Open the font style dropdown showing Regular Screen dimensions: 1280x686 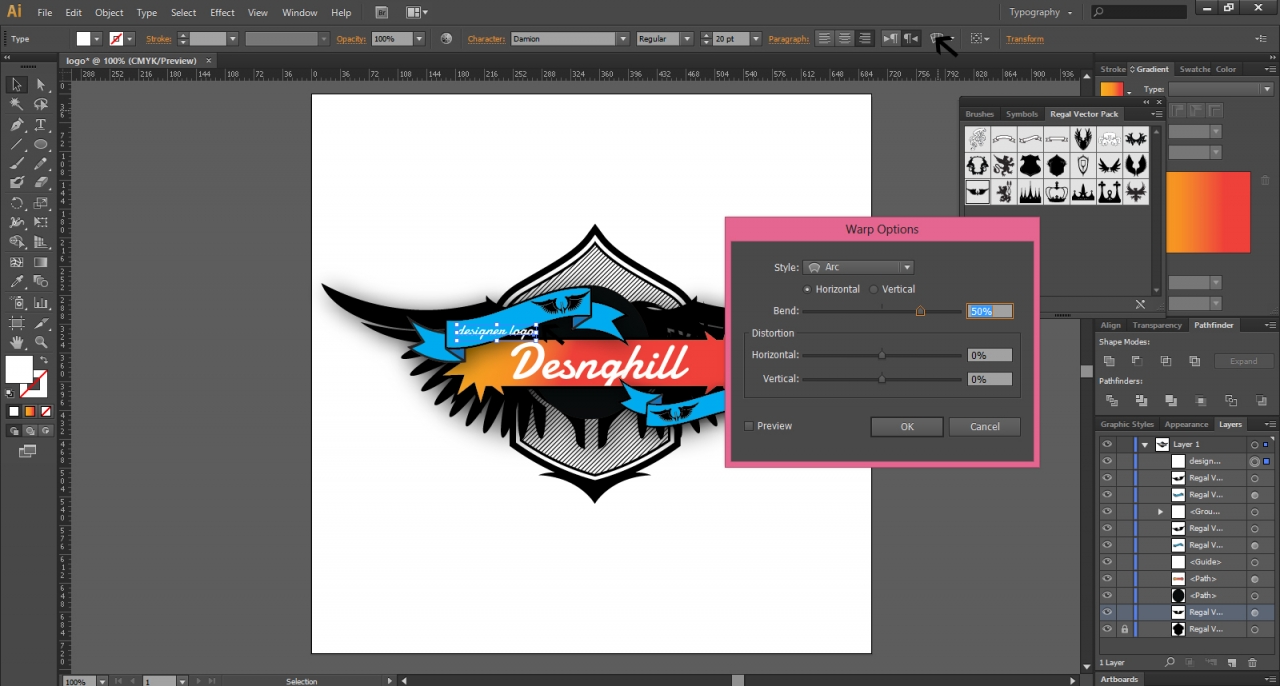tap(687, 39)
